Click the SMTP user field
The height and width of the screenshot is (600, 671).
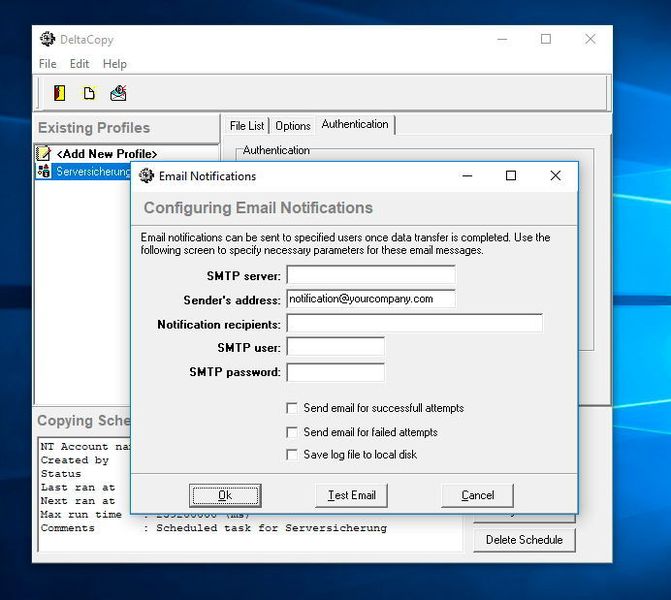point(336,347)
